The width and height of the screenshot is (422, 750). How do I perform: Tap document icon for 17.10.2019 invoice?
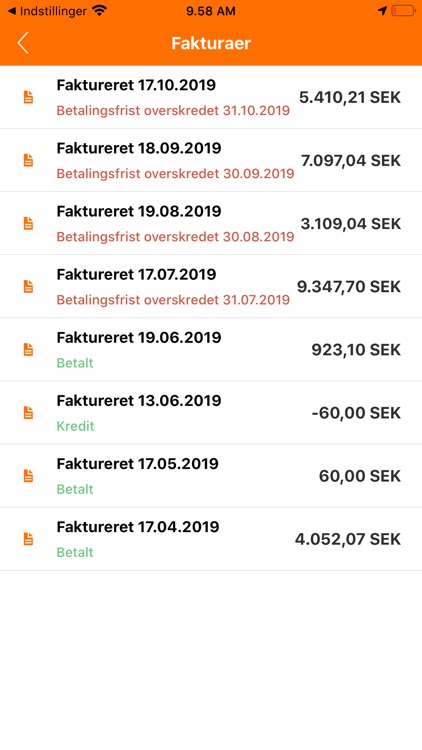(29, 97)
